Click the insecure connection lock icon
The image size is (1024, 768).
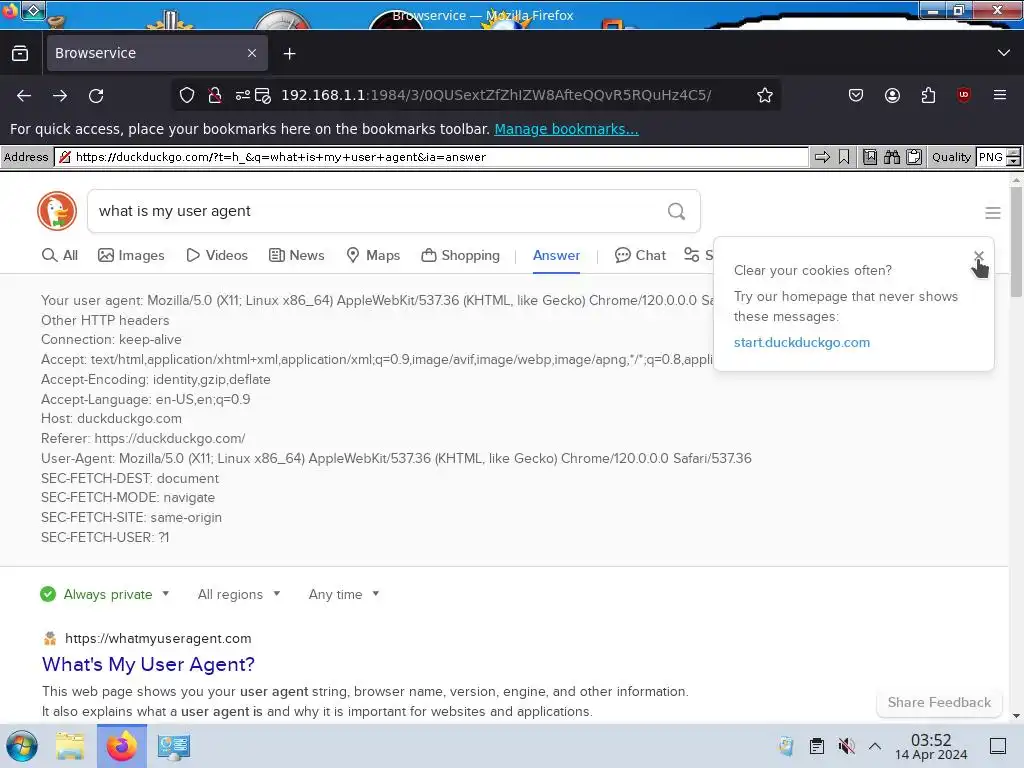(x=214, y=95)
